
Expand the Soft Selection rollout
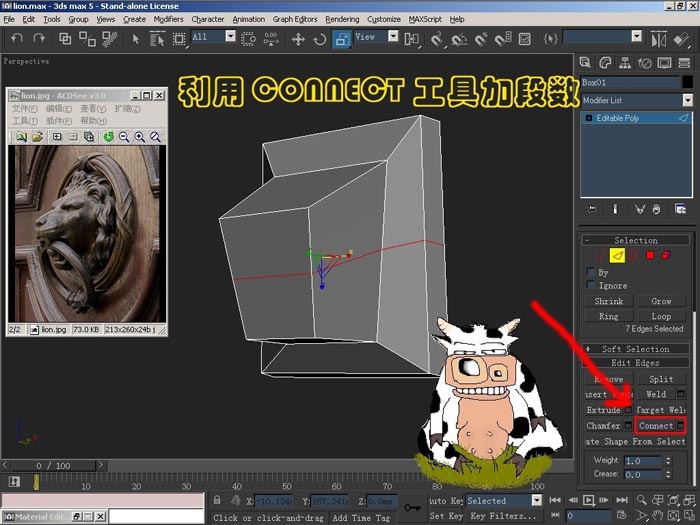635,349
